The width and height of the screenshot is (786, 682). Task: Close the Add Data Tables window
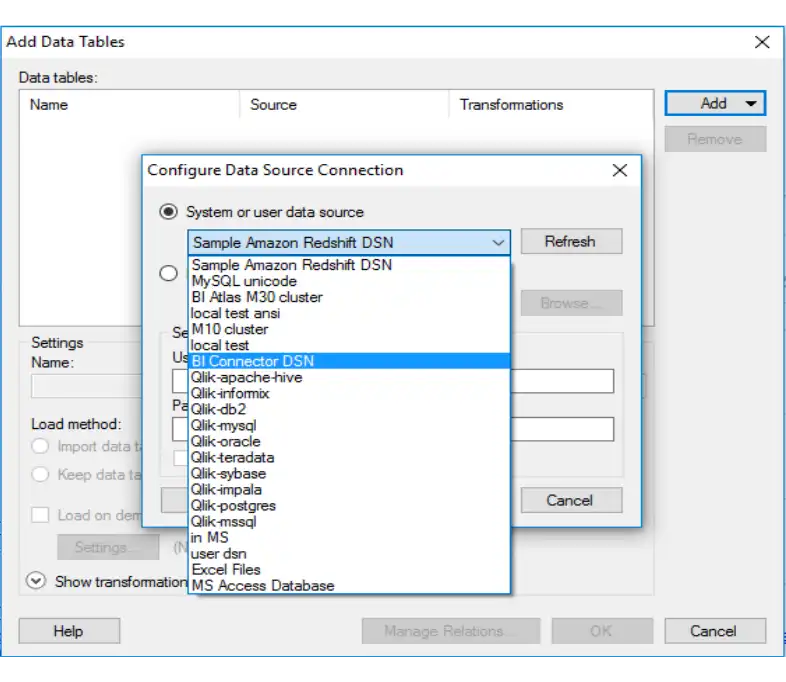point(762,42)
